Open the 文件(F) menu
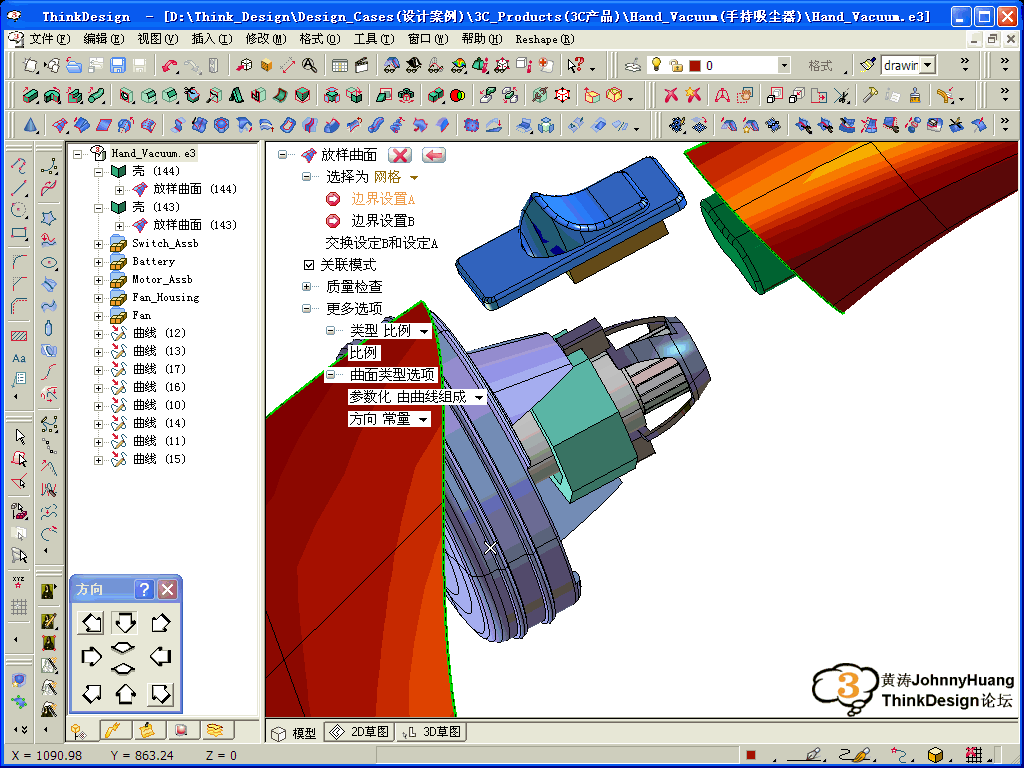1024x768 pixels. tap(48, 39)
